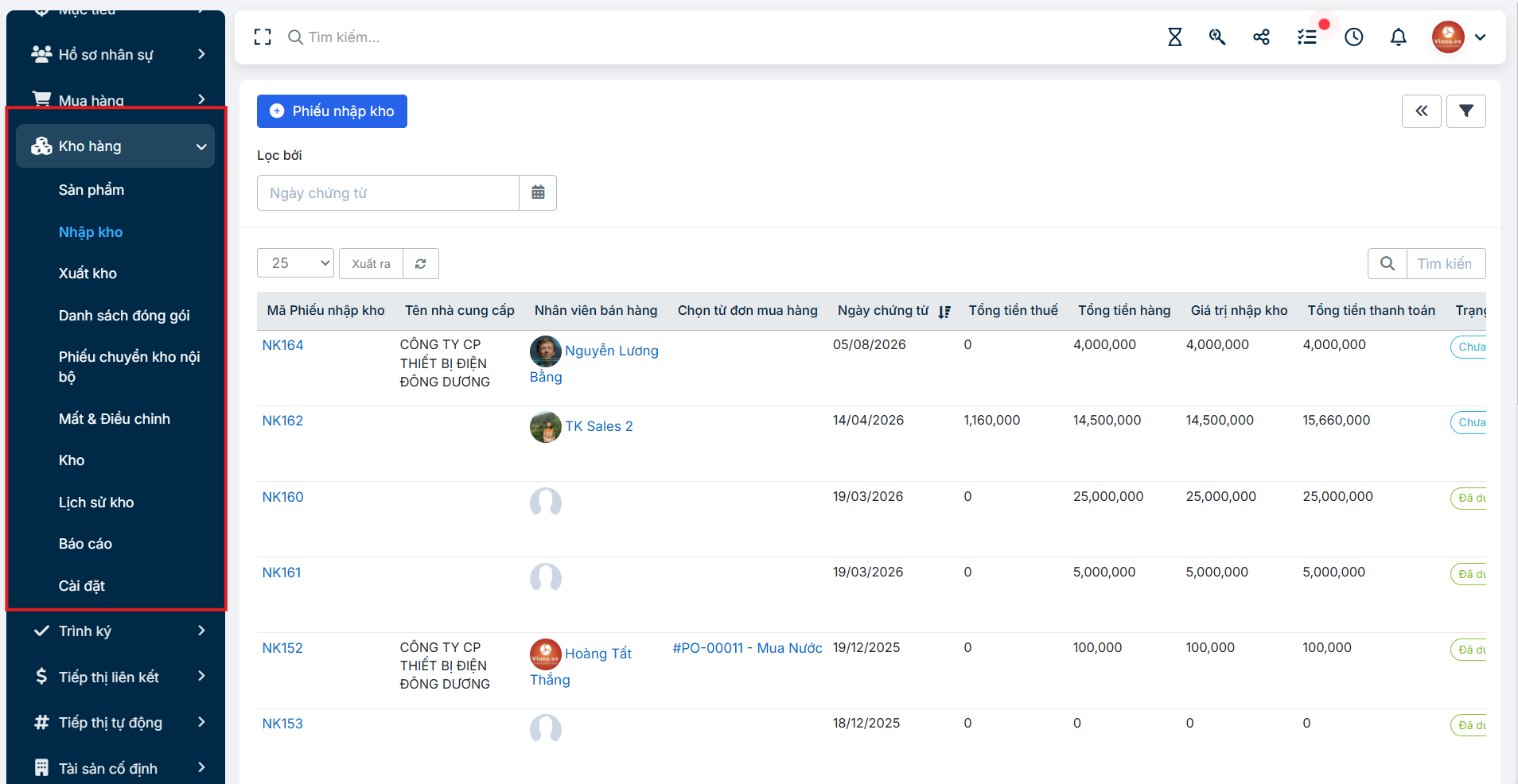The image size is (1518, 784).
Task: Focus the top Tìm kiếm search field
Action: tap(344, 37)
